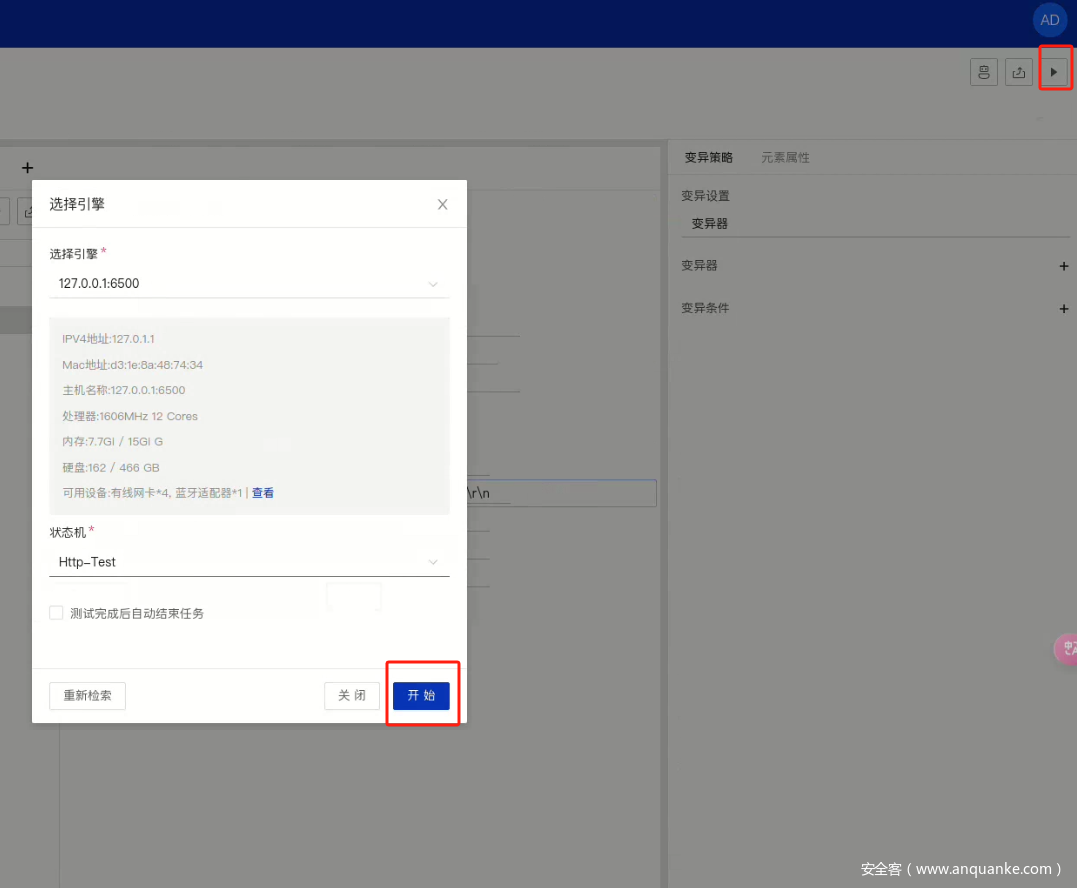
Task: Click the input field containing \r\n
Action: [560, 493]
